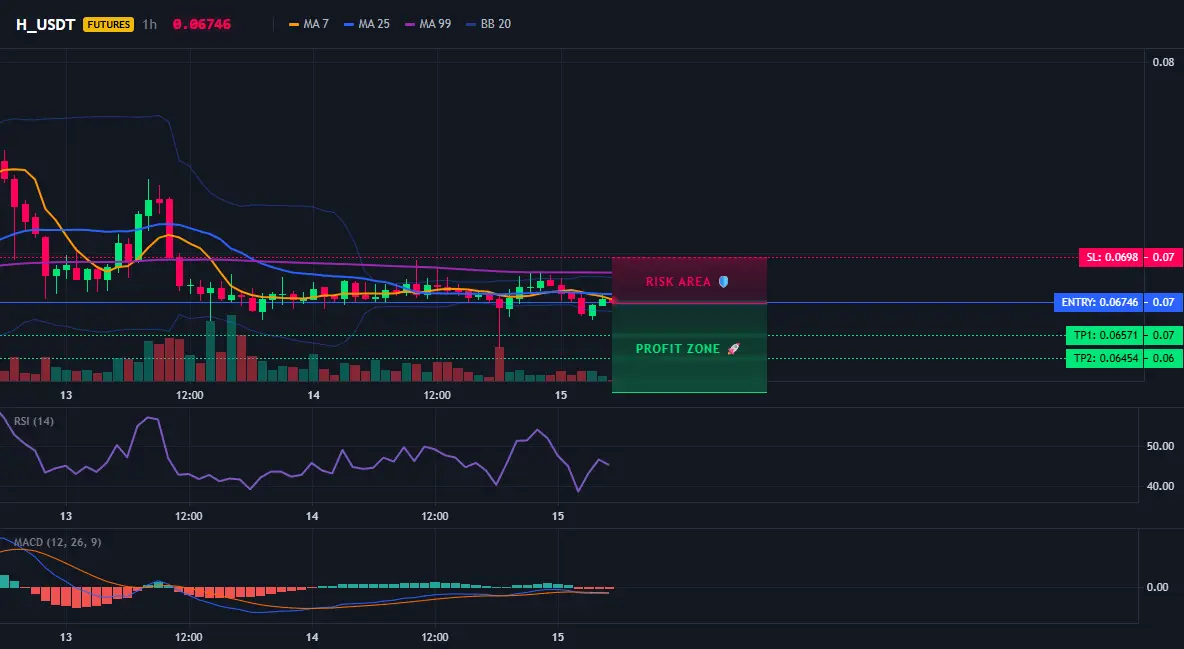Toggle the MA 25 legend entry
The width and height of the screenshot is (1184, 649).
point(367,24)
